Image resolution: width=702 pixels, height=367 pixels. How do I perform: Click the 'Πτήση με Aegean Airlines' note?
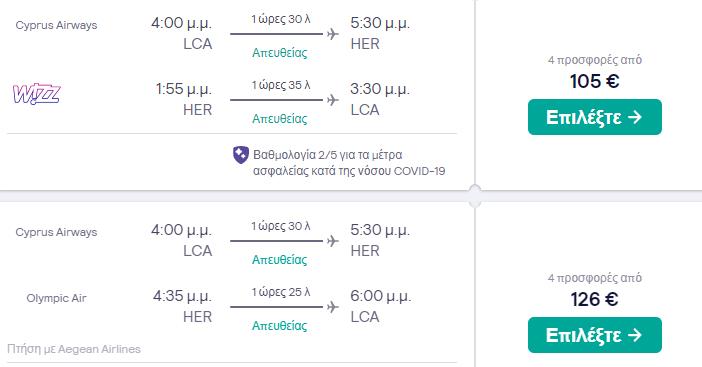[74, 349]
